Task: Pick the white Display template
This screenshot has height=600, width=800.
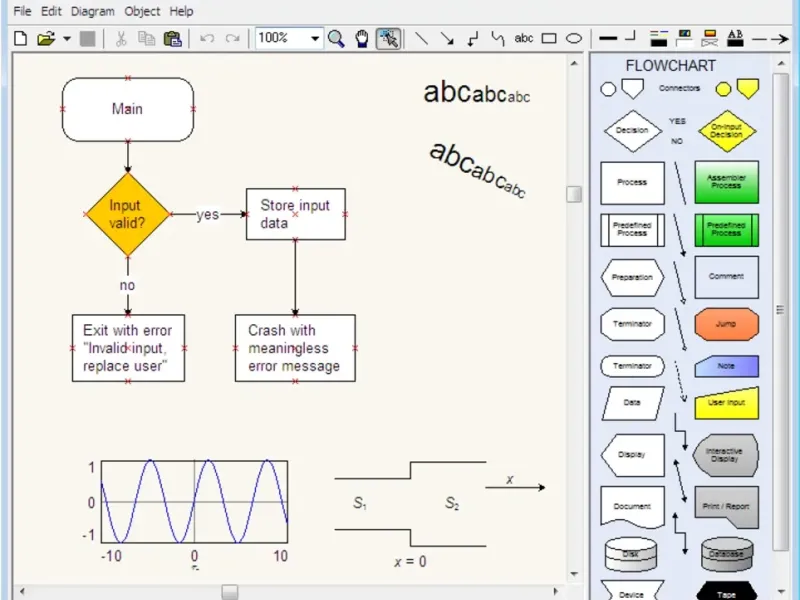Action: [x=633, y=455]
